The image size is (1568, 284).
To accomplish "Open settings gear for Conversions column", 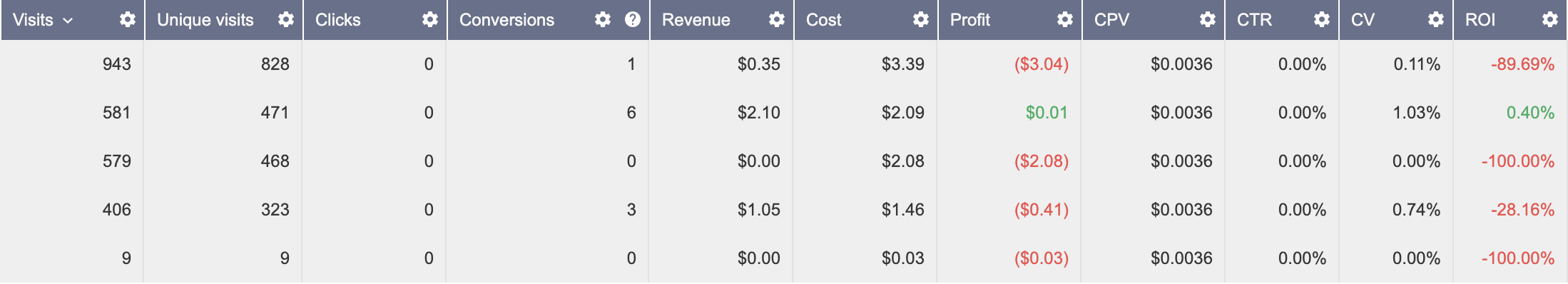I will 603,20.
